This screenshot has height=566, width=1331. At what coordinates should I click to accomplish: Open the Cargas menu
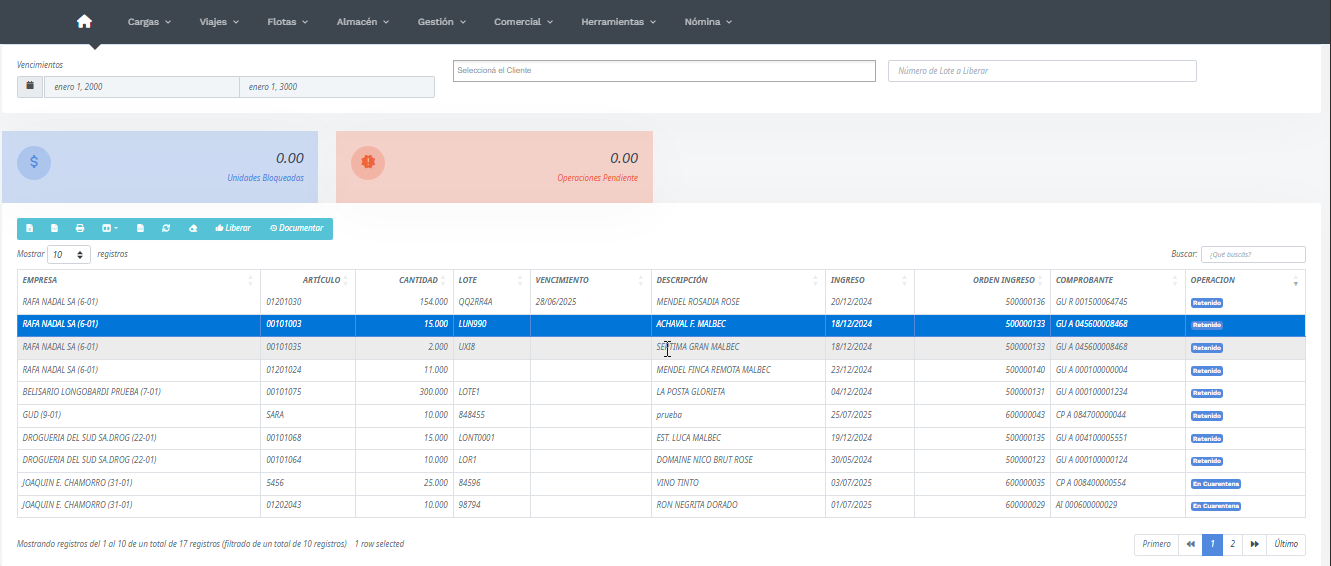pyautogui.click(x=149, y=21)
